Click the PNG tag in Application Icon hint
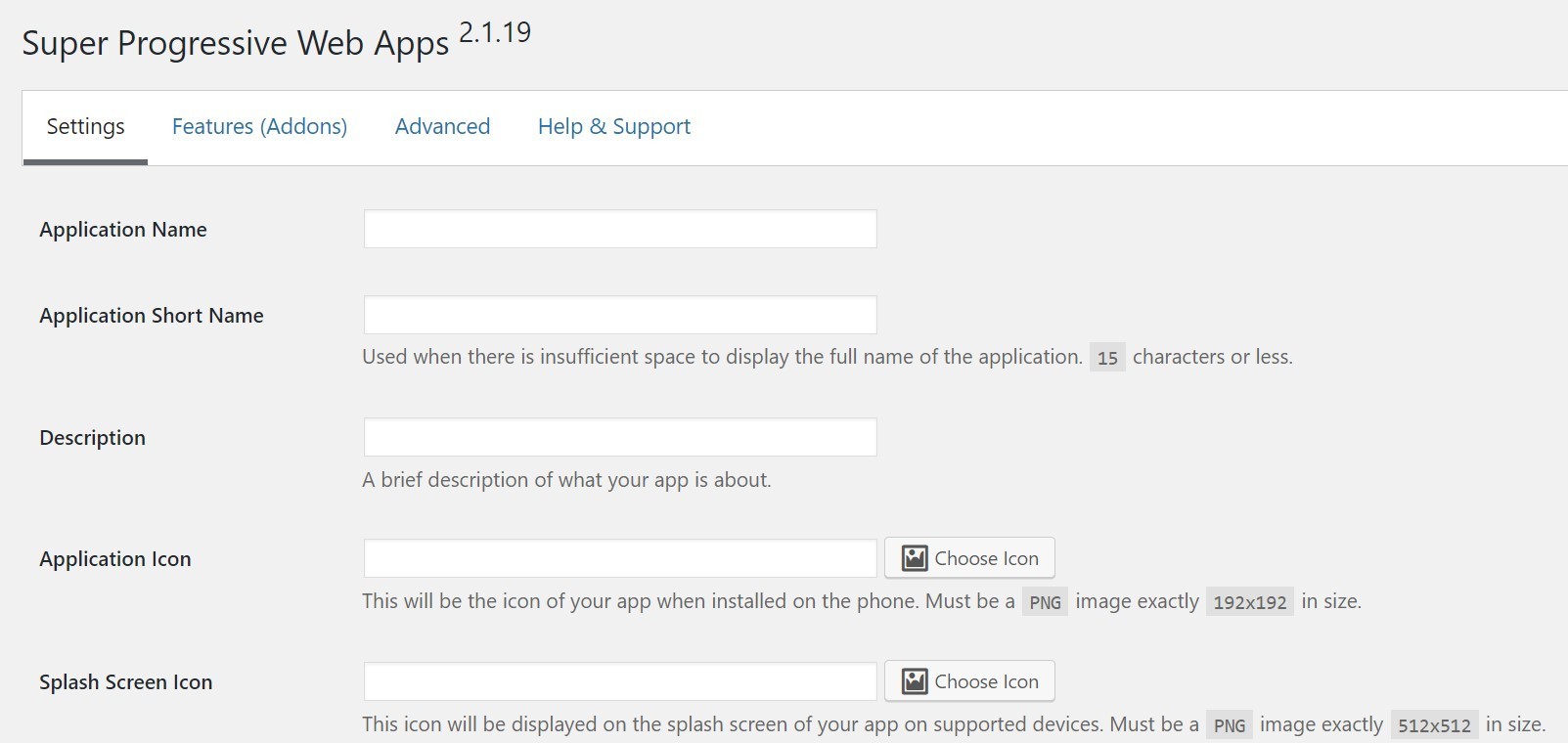 click(x=1046, y=602)
